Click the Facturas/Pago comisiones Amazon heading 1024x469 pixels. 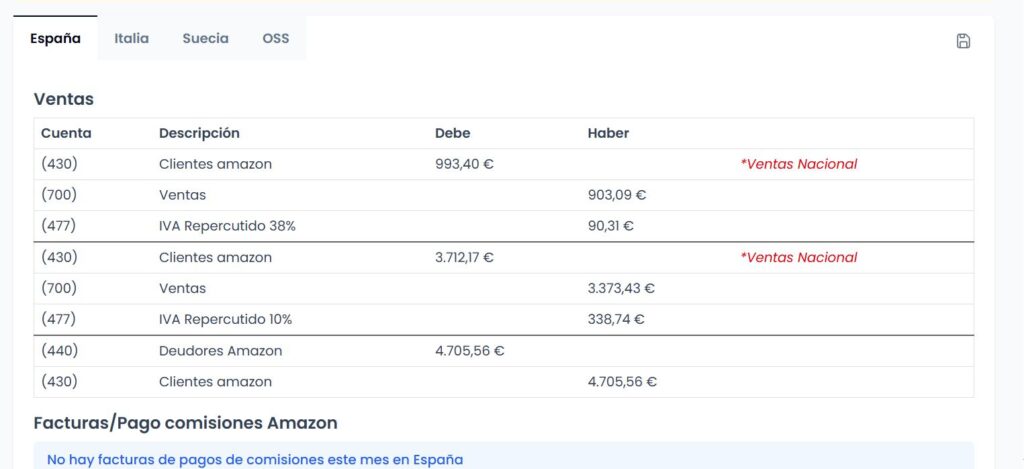coord(185,423)
